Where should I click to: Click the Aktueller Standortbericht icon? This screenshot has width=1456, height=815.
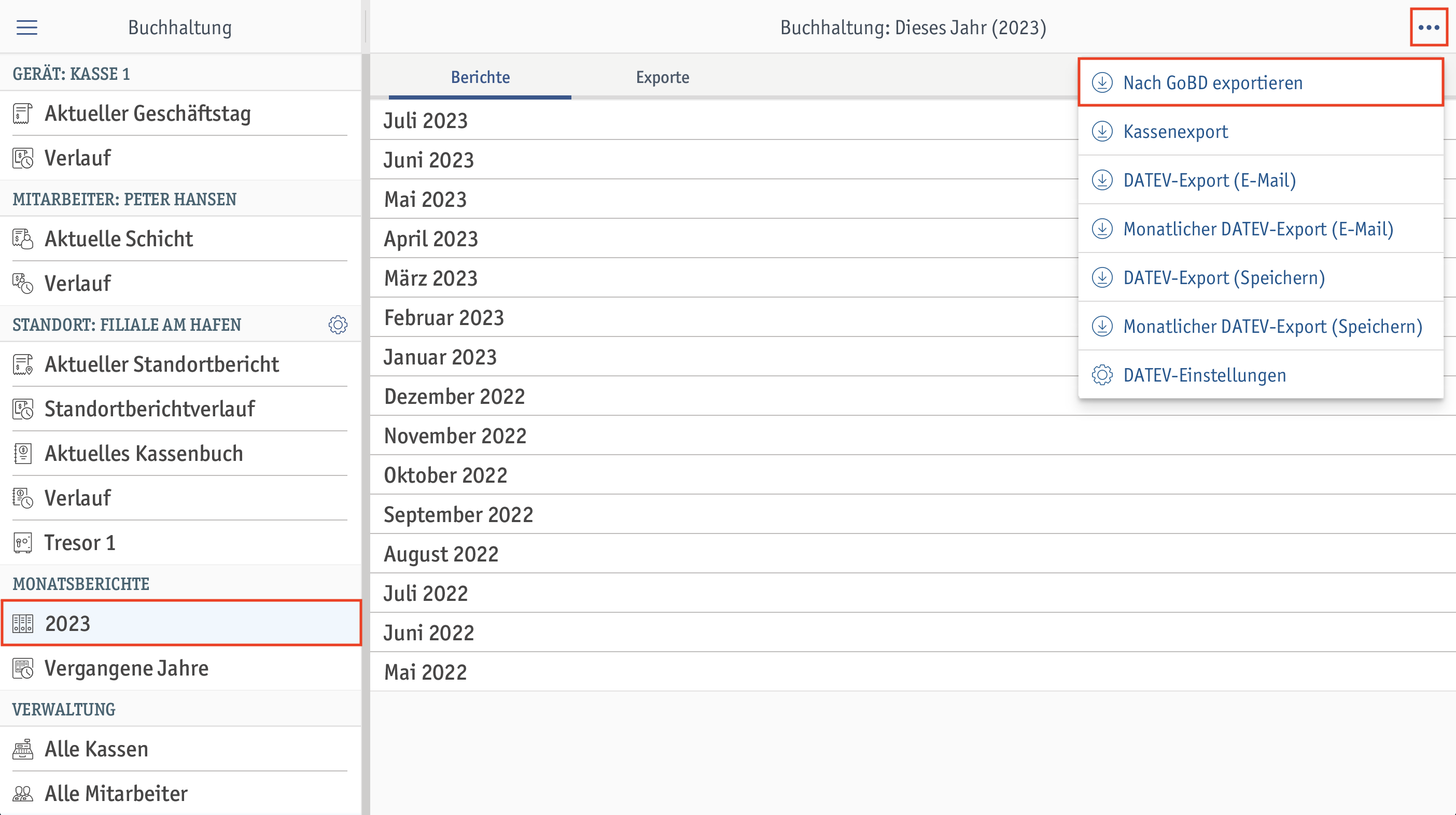[x=23, y=364]
